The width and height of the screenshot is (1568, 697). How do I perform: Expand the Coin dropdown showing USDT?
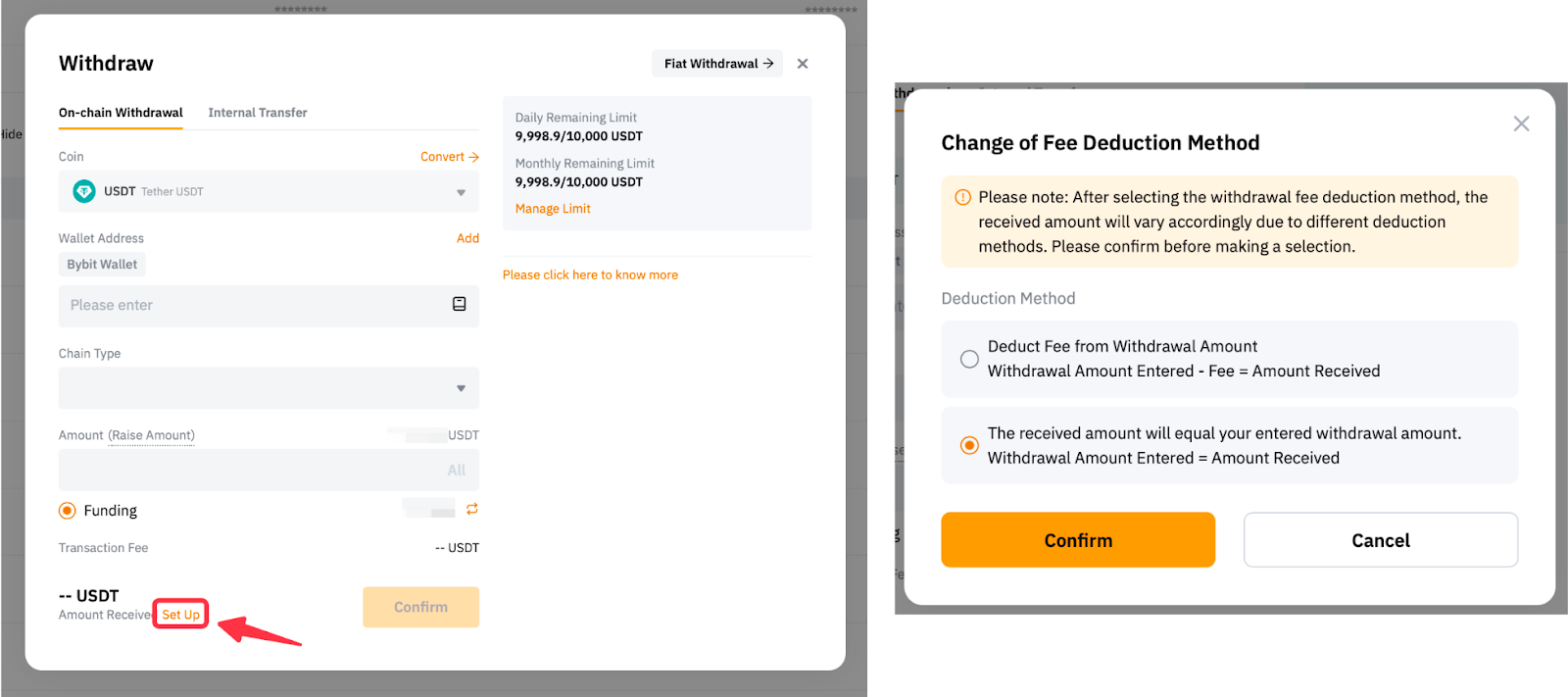pos(461,192)
